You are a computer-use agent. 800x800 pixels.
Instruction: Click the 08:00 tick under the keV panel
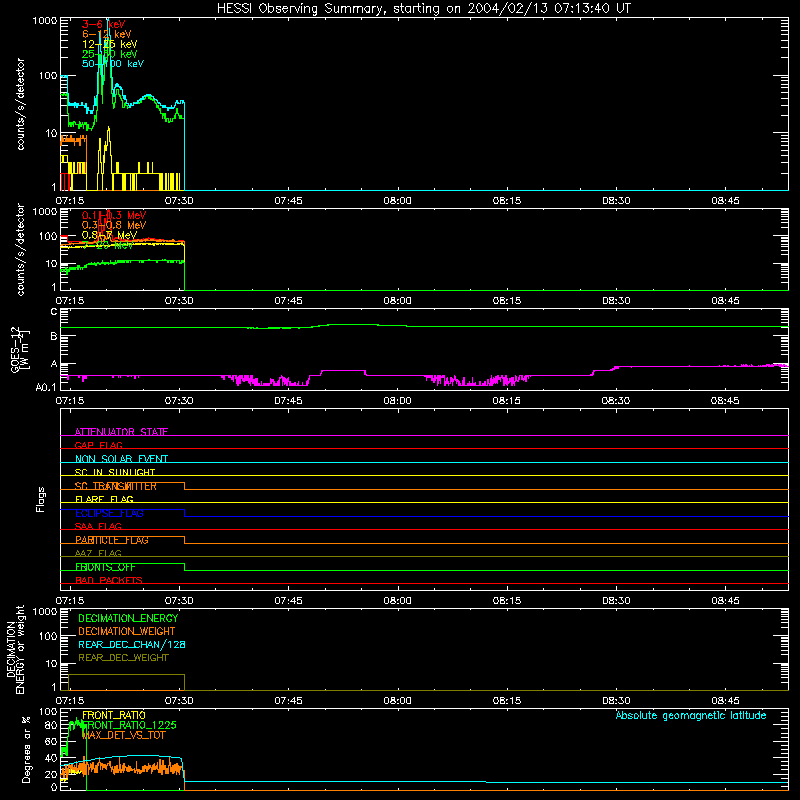[x=397, y=201]
